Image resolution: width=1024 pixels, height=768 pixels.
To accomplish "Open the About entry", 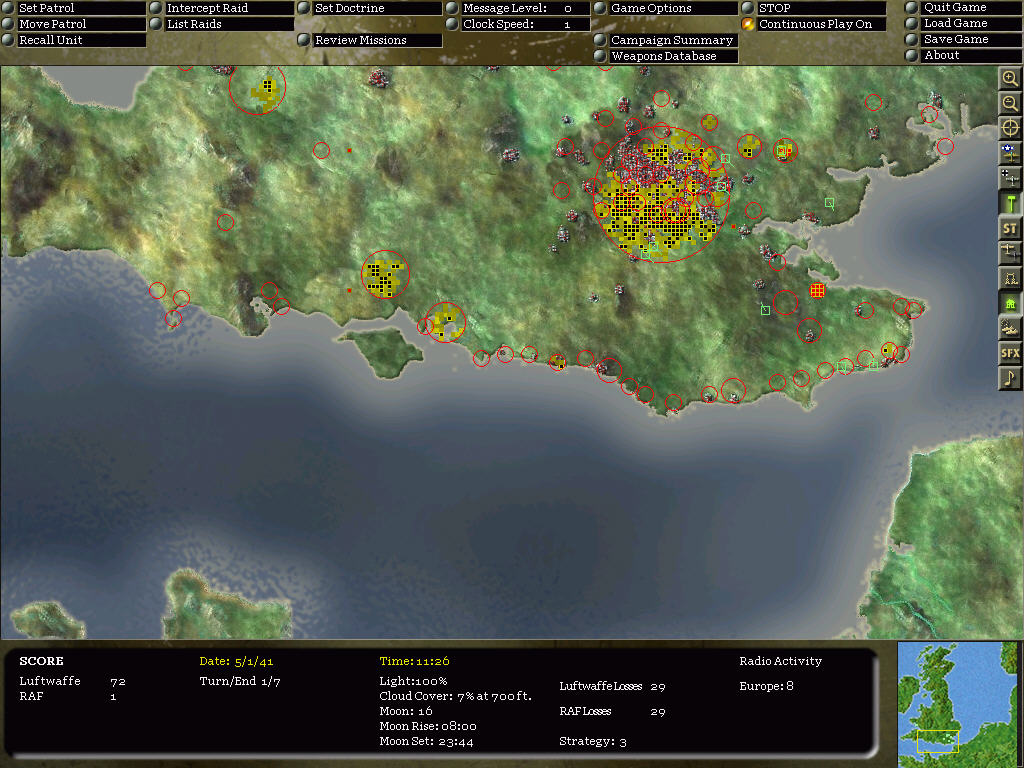I will click(963, 56).
